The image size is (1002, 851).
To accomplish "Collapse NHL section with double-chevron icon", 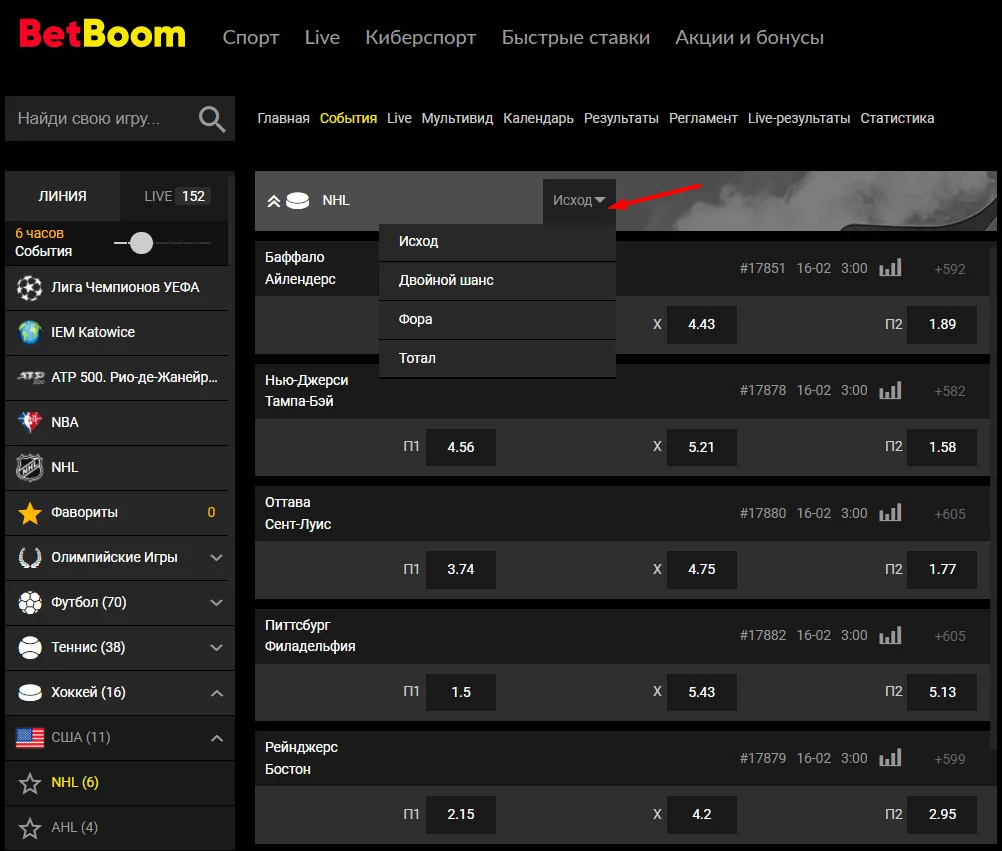I will click(x=274, y=201).
